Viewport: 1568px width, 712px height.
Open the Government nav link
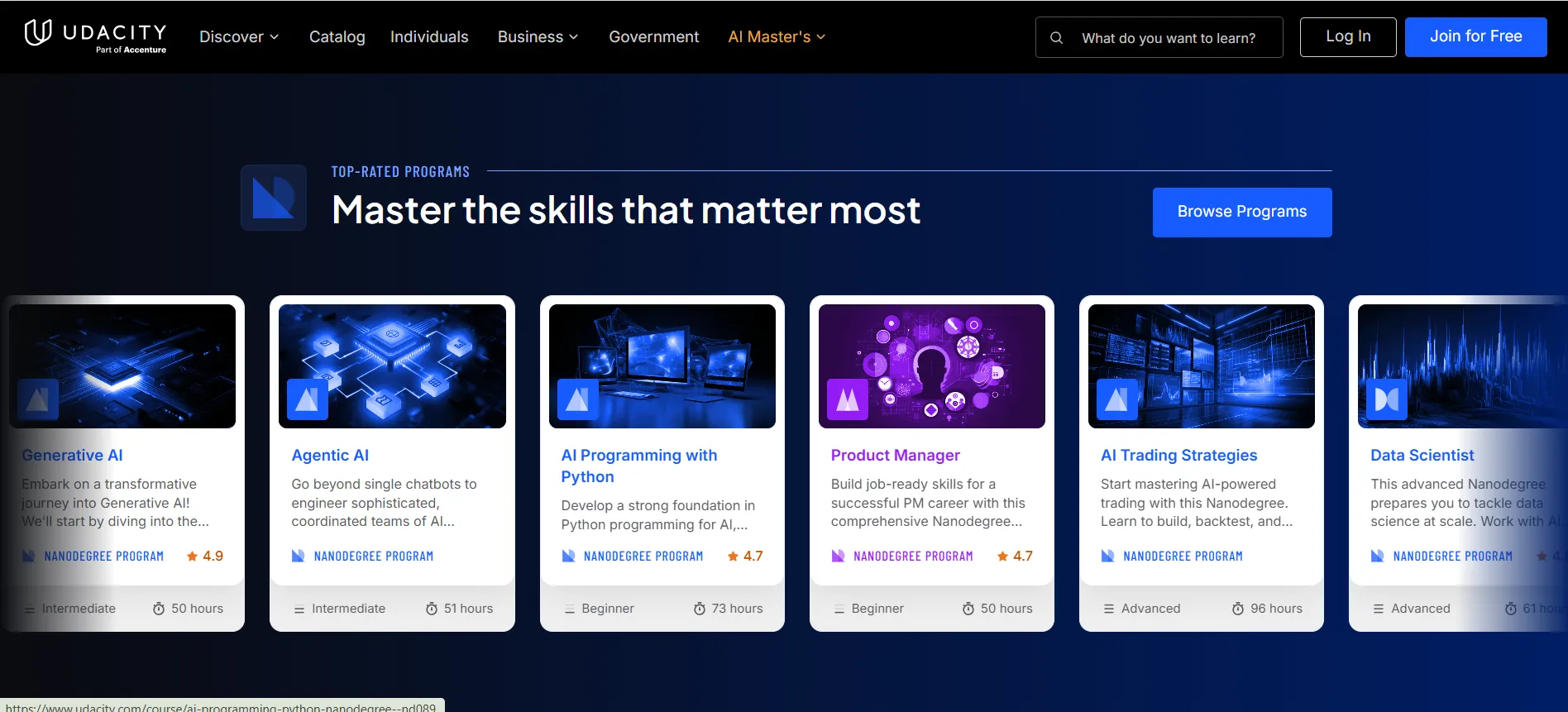[x=654, y=36]
